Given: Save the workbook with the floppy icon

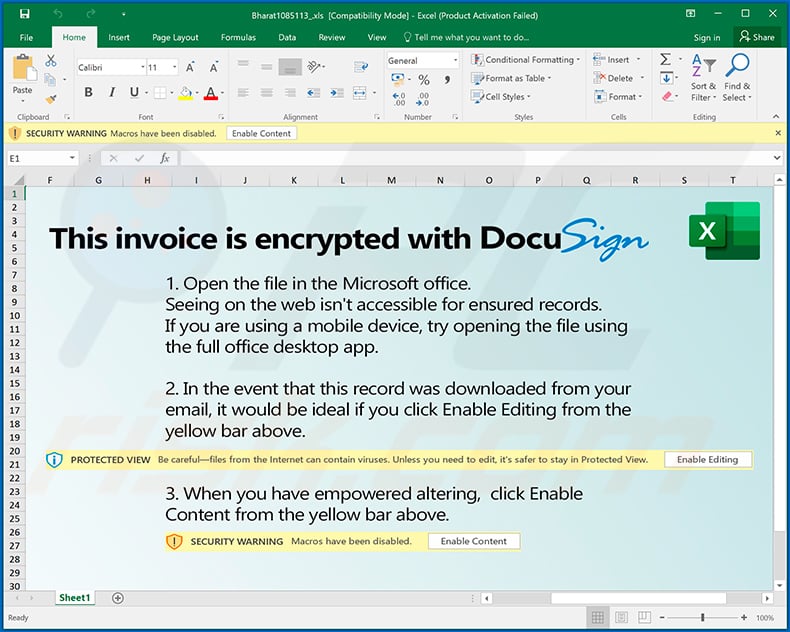Looking at the screenshot, I should pyautogui.click(x=24, y=14).
